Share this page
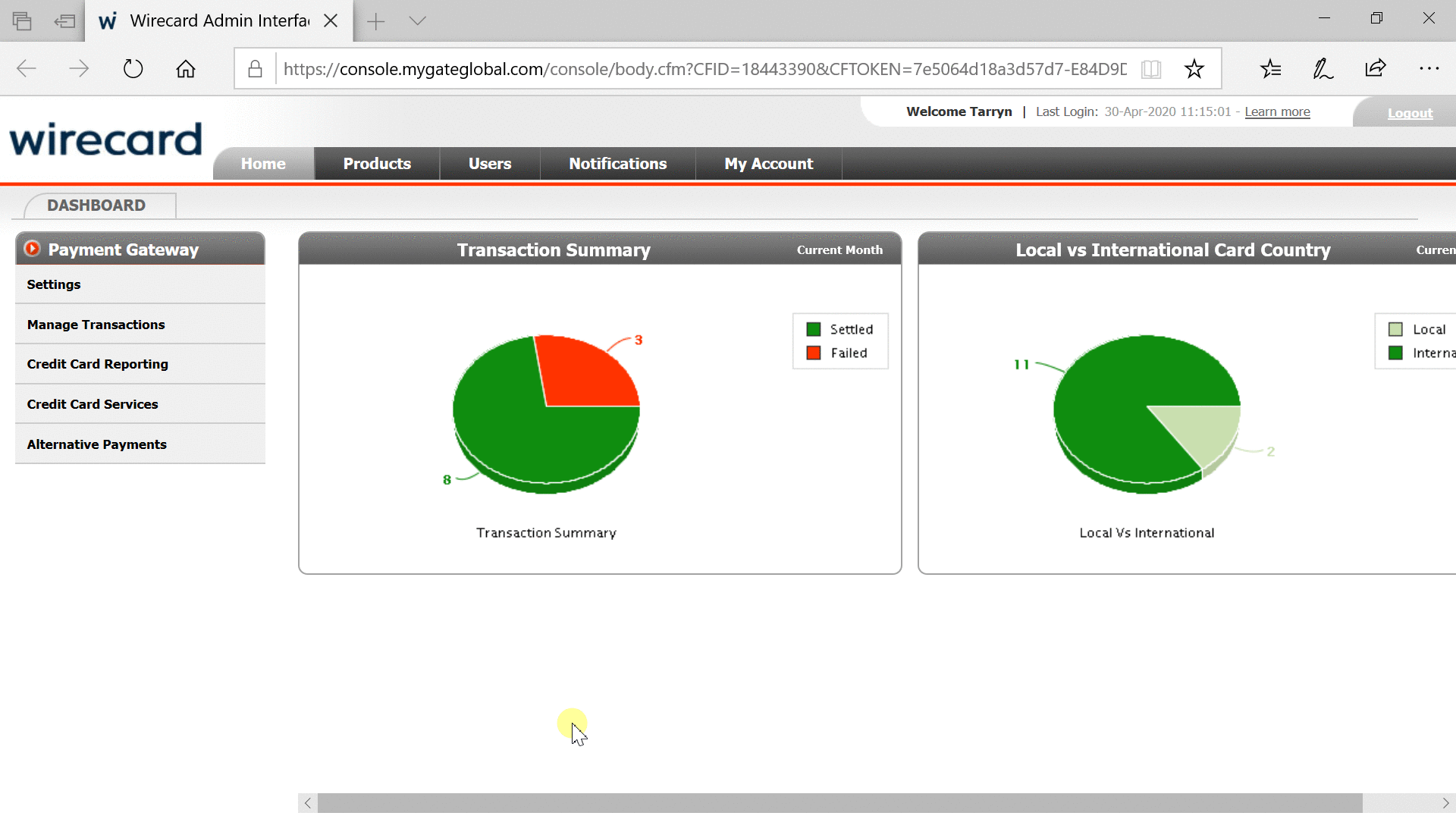1456x819 pixels. [x=1376, y=69]
